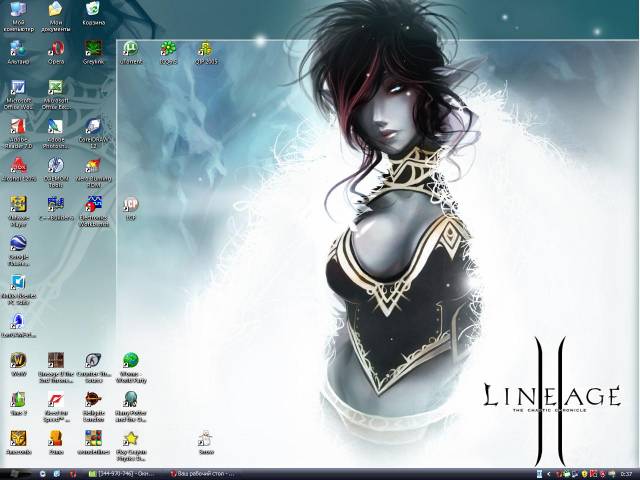Open the VMware Player shortcut

click(18, 204)
